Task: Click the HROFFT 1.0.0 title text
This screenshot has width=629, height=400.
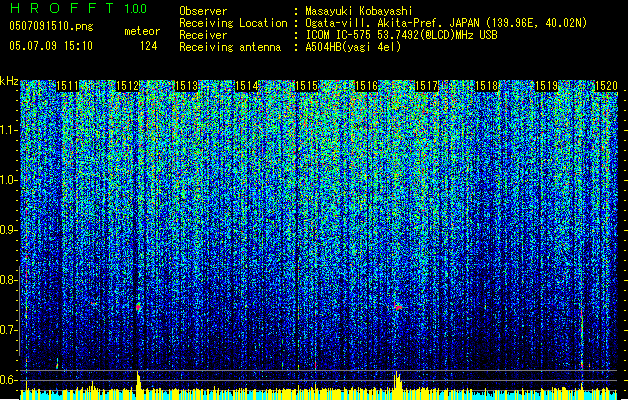Action: point(78,8)
